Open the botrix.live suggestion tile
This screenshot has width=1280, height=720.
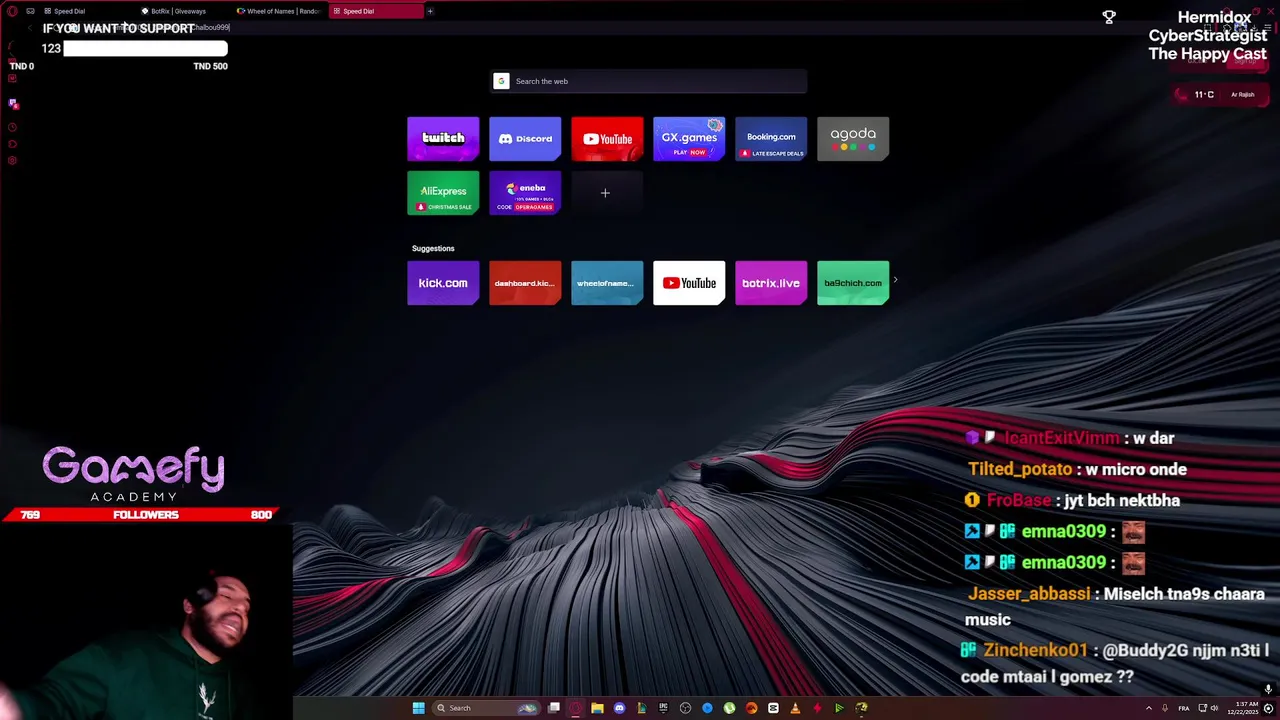(x=771, y=283)
